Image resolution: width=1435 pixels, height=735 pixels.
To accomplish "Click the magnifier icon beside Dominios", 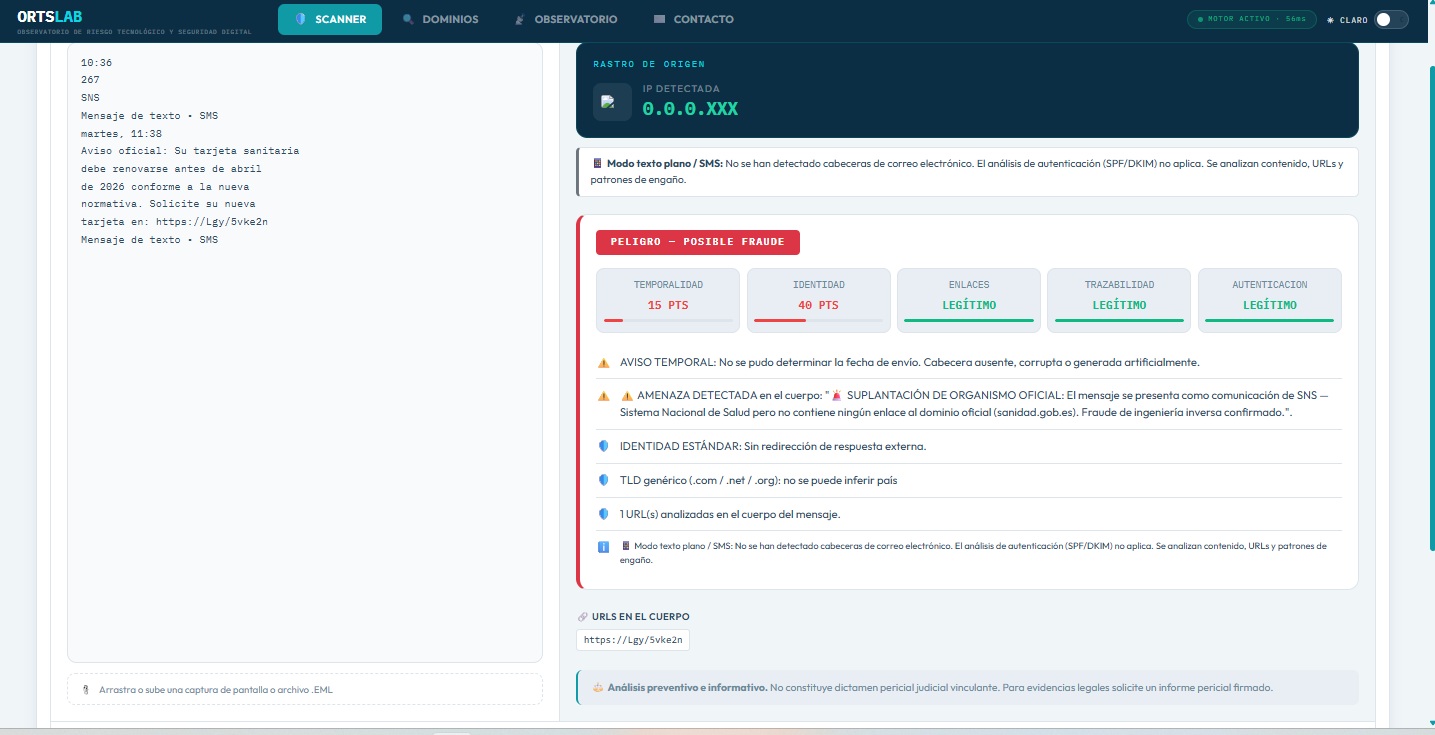I will (x=408, y=19).
